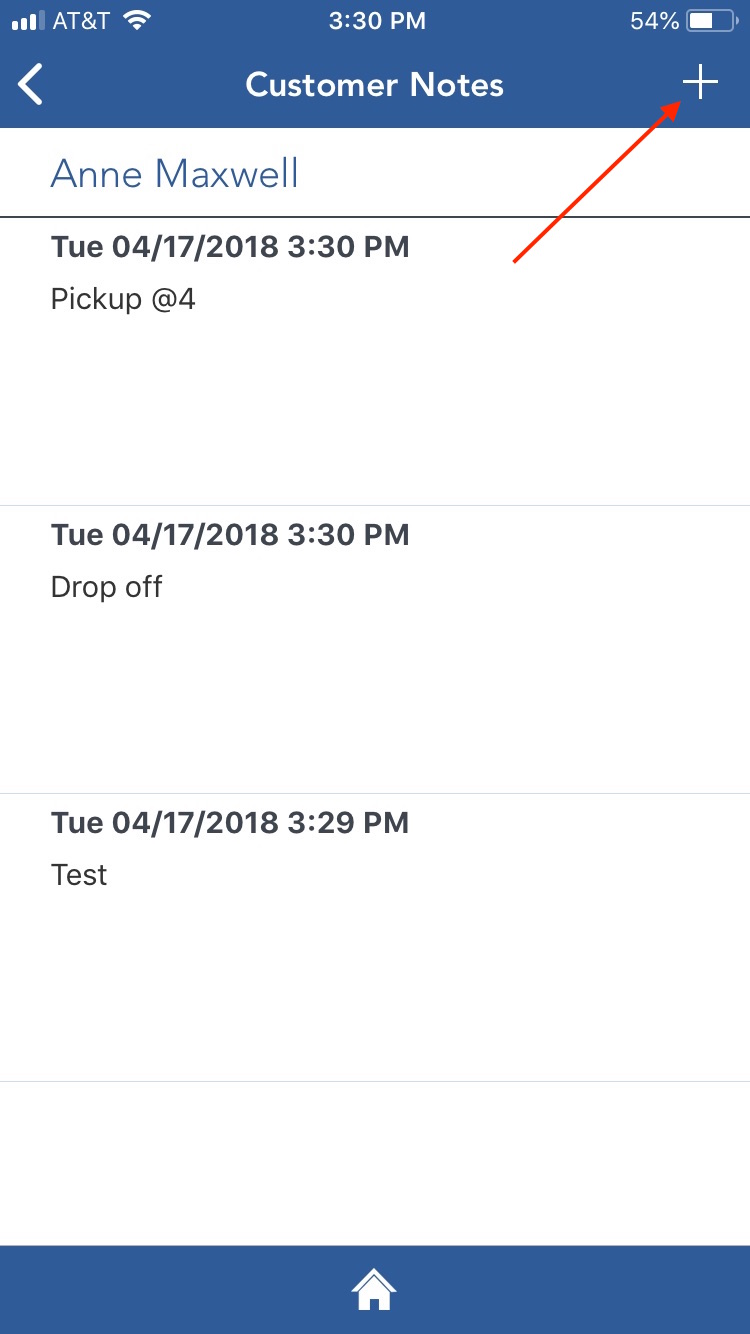The width and height of the screenshot is (750, 1334).
Task: Tap the battery icon in status bar
Action: pyautogui.click(x=714, y=20)
